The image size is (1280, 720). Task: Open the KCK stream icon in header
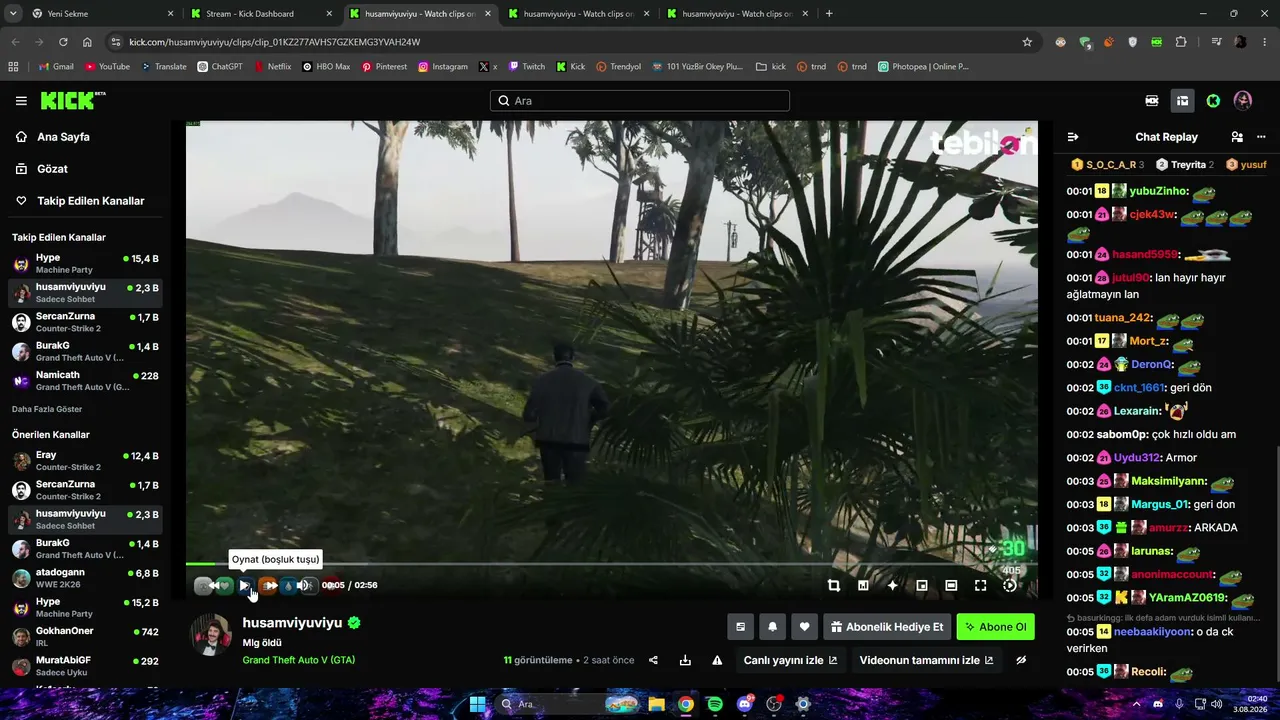click(1152, 101)
